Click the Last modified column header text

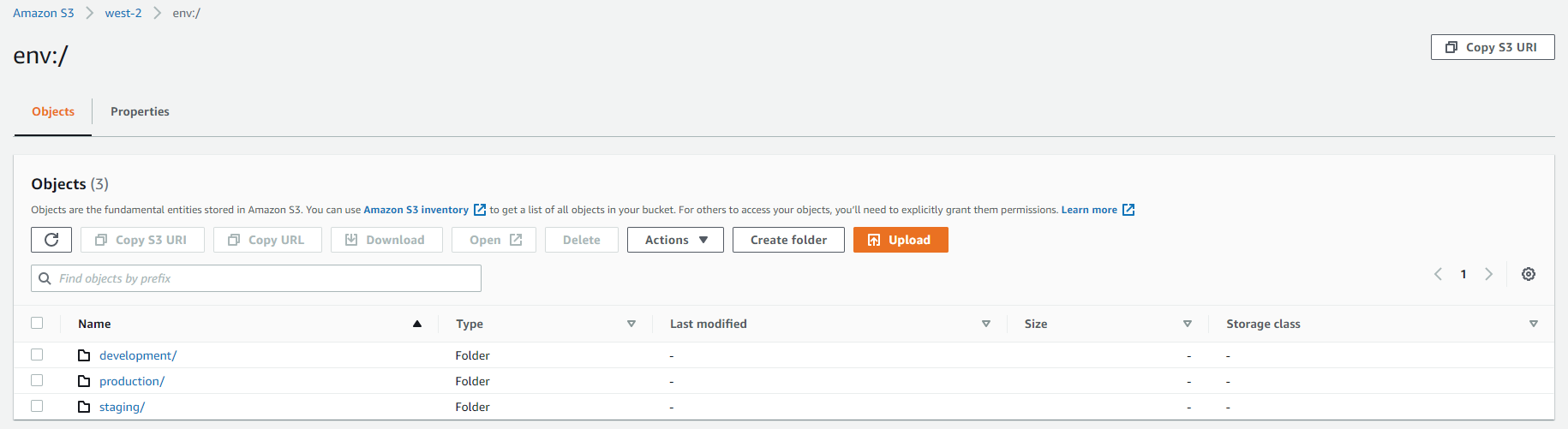click(709, 324)
